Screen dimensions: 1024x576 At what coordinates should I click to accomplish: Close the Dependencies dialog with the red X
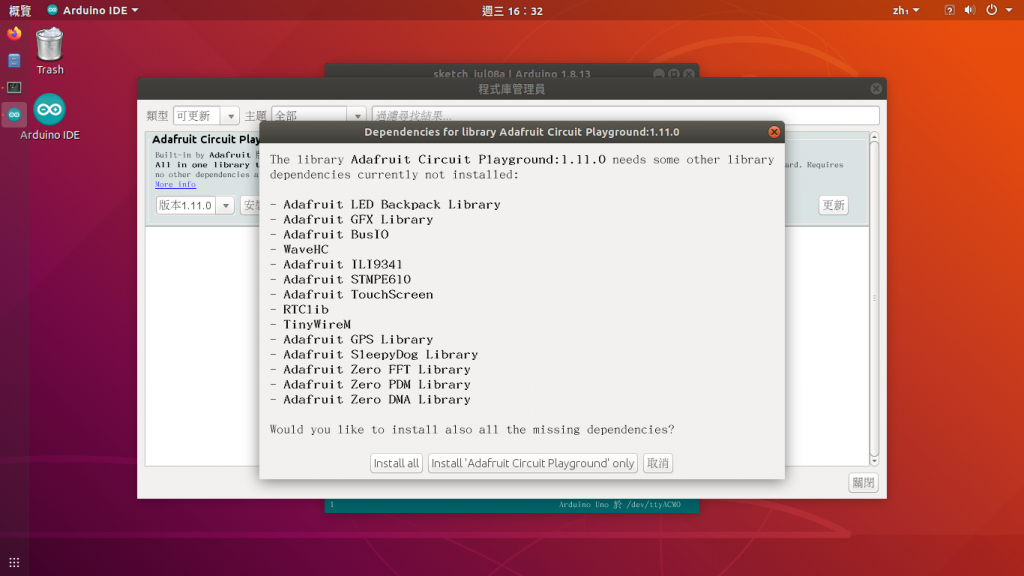click(x=774, y=132)
